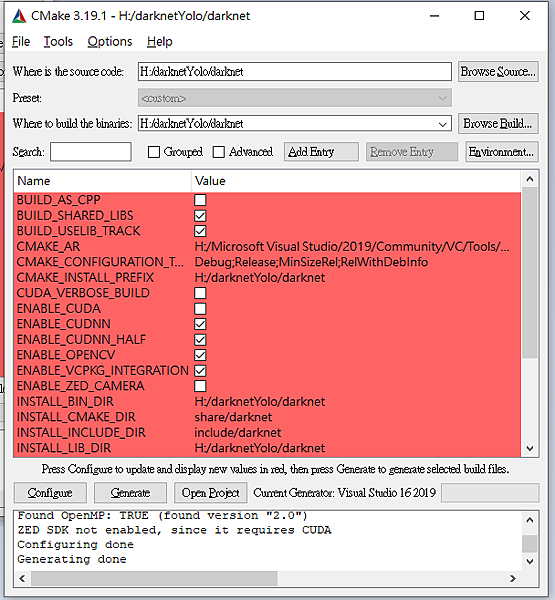Click the INSTALL_LIB_DIR path value
Viewport: 555px width, 600px height.
click(260, 448)
